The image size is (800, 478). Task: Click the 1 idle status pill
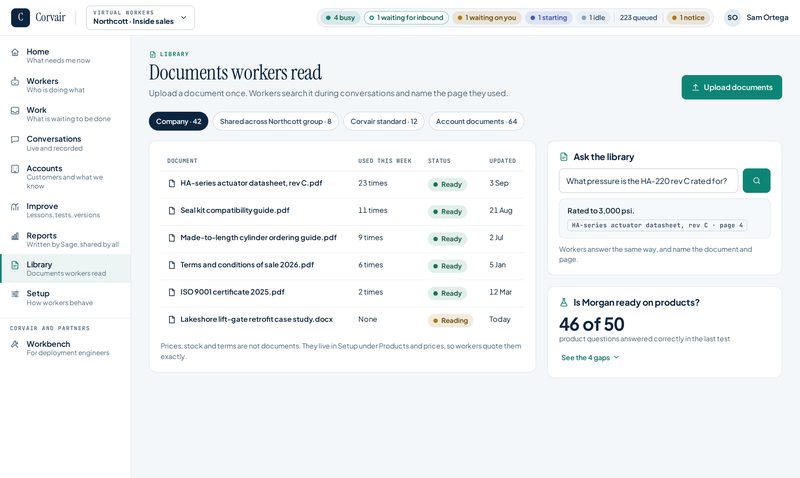click(593, 17)
